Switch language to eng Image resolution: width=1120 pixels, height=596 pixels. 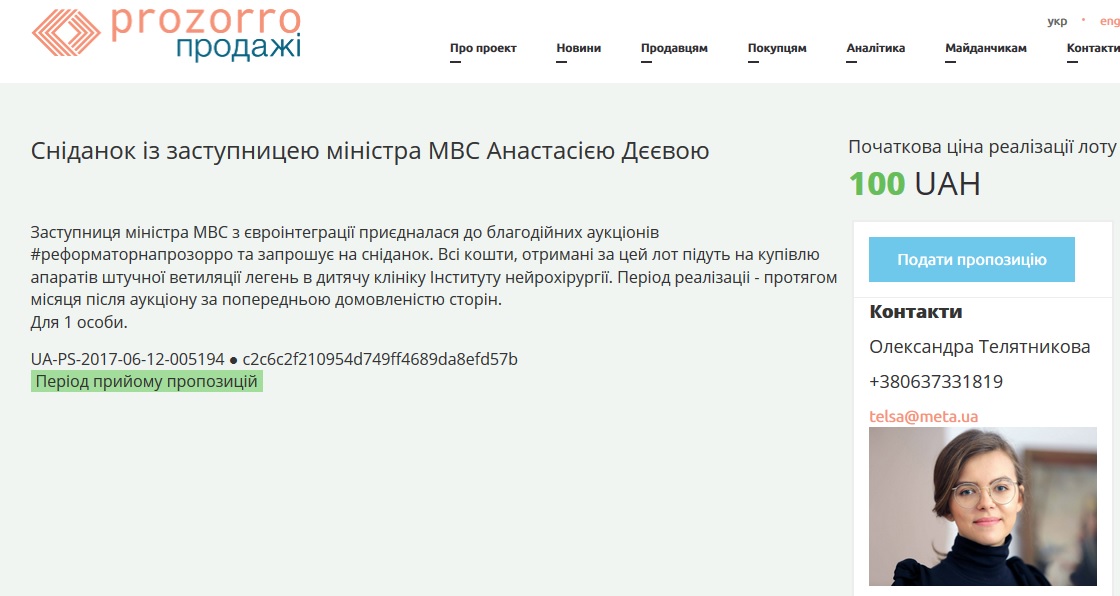pos(1109,21)
